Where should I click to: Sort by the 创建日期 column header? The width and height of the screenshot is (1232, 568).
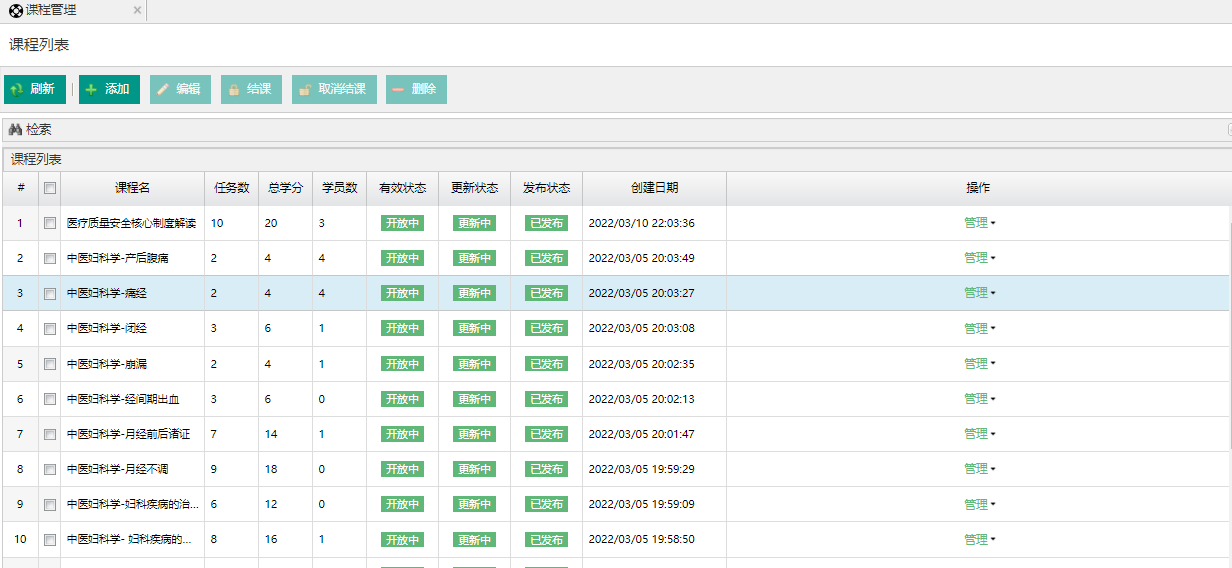tap(654, 188)
